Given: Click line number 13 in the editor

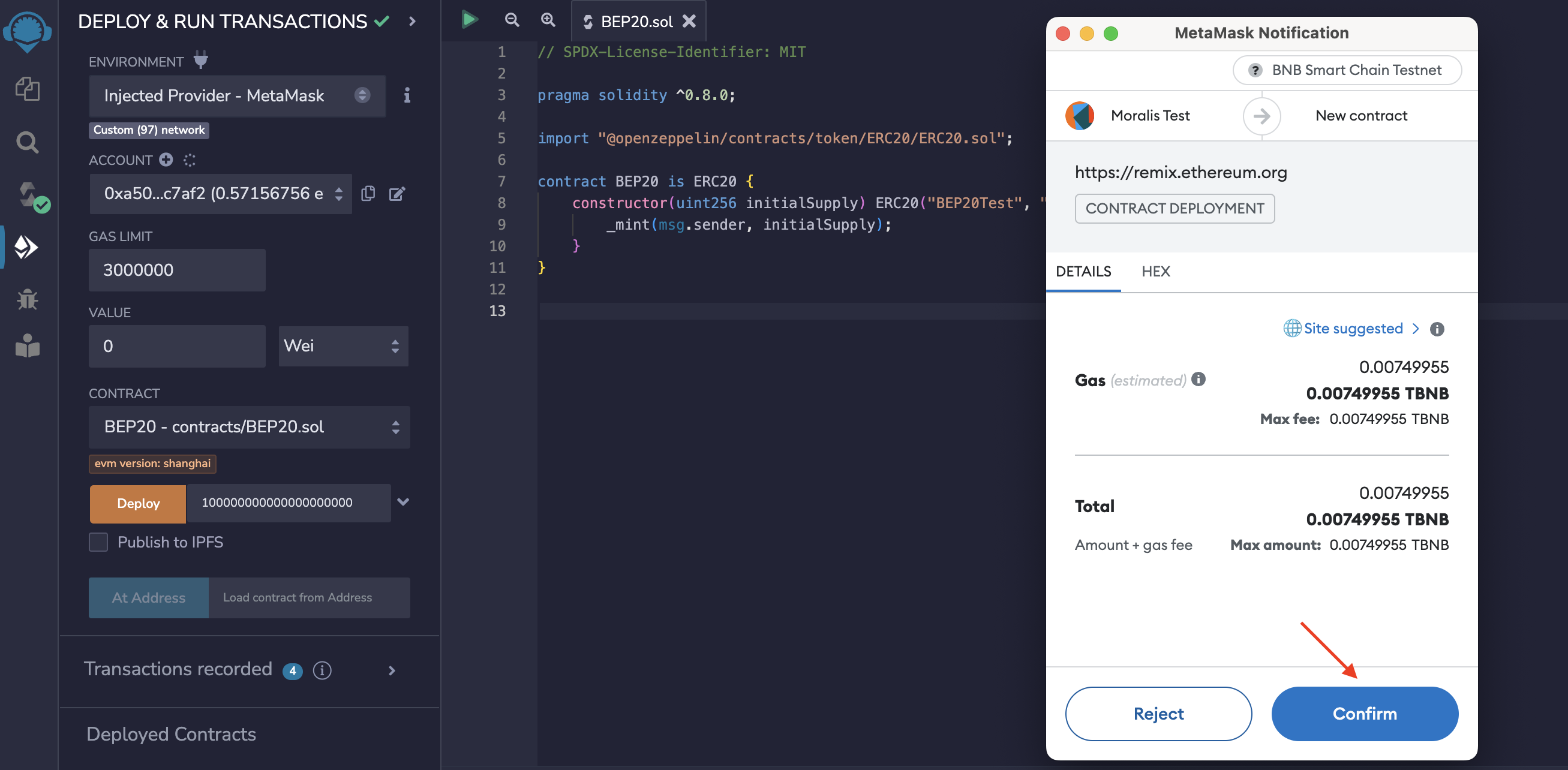Looking at the screenshot, I should (497, 311).
